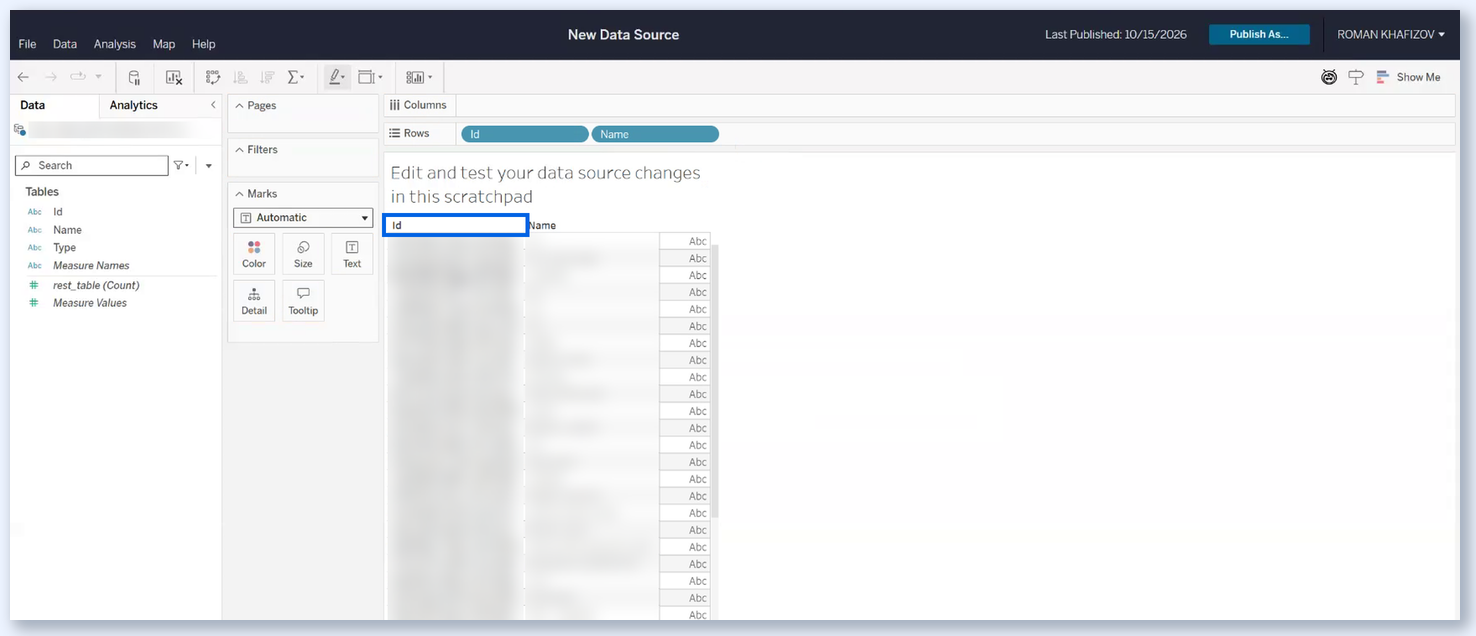The width and height of the screenshot is (1476, 636).
Task: Click the Abc type icon beside Type field
Action: [35, 248]
